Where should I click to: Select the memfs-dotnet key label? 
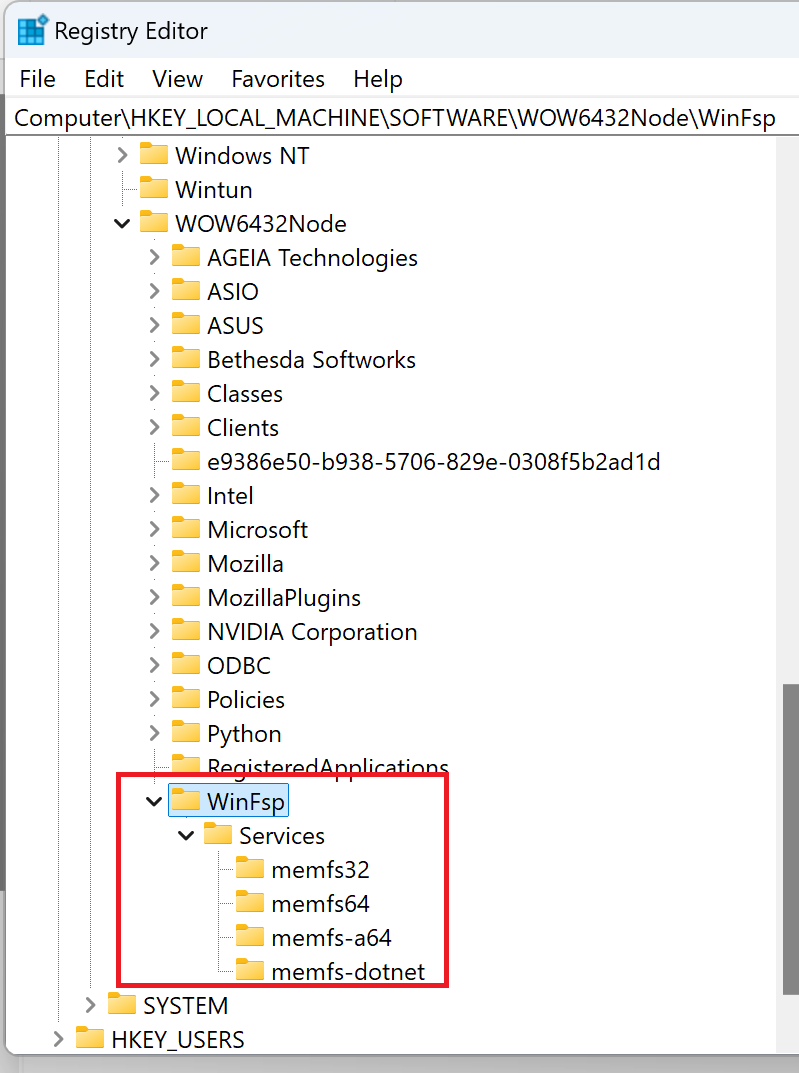click(348, 972)
